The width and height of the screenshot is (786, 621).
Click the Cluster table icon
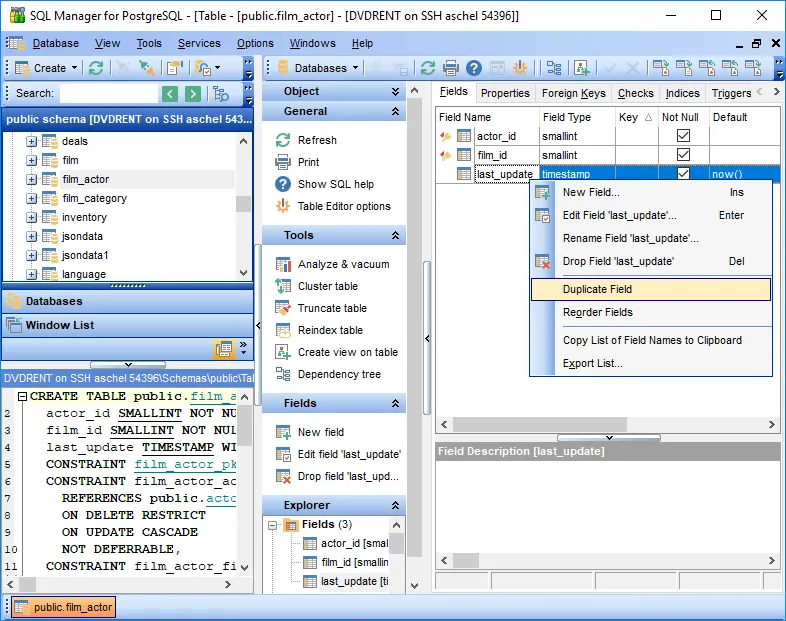[x=283, y=286]
